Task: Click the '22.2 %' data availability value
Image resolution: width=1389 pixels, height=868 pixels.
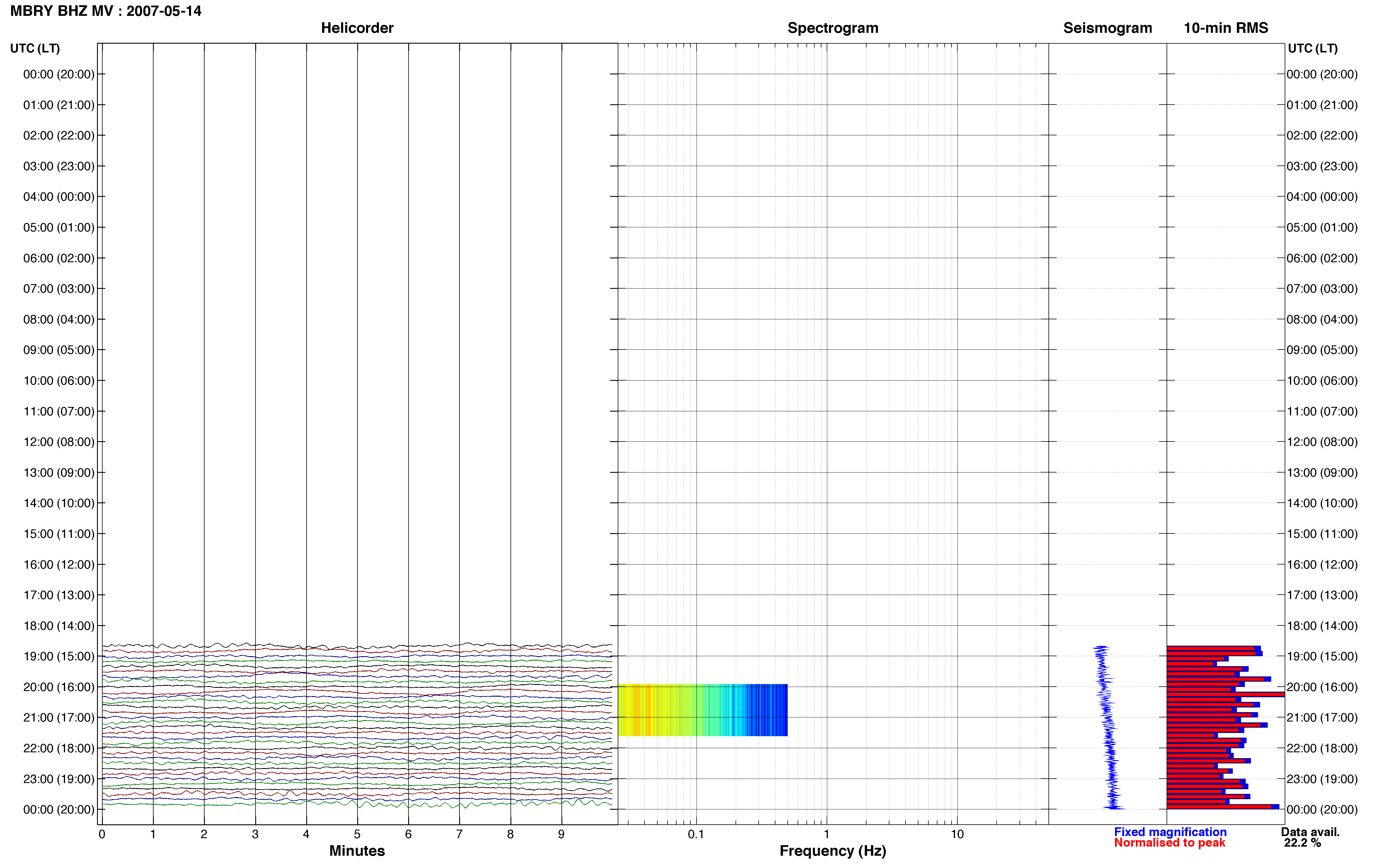Action: pyautogui.click(x=1302, y=843)
